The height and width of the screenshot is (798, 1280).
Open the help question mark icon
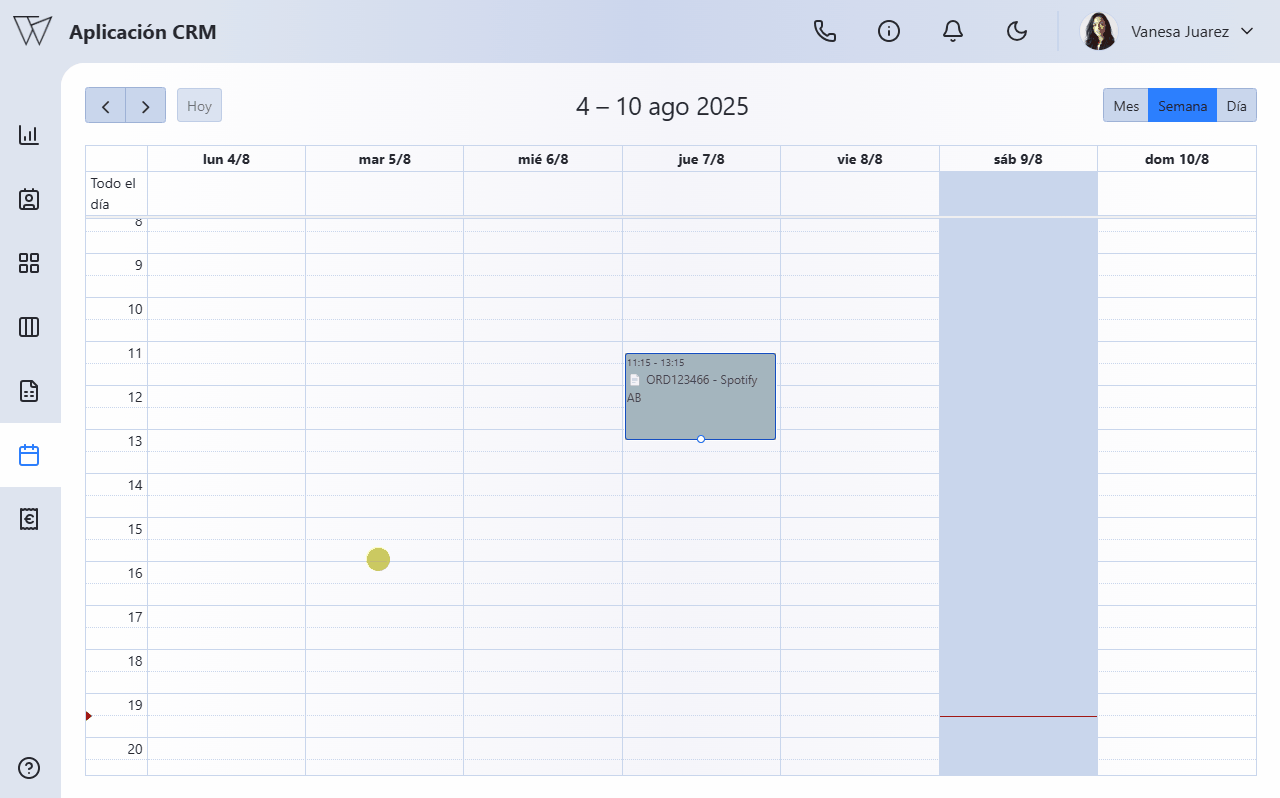tap(29, 768)
